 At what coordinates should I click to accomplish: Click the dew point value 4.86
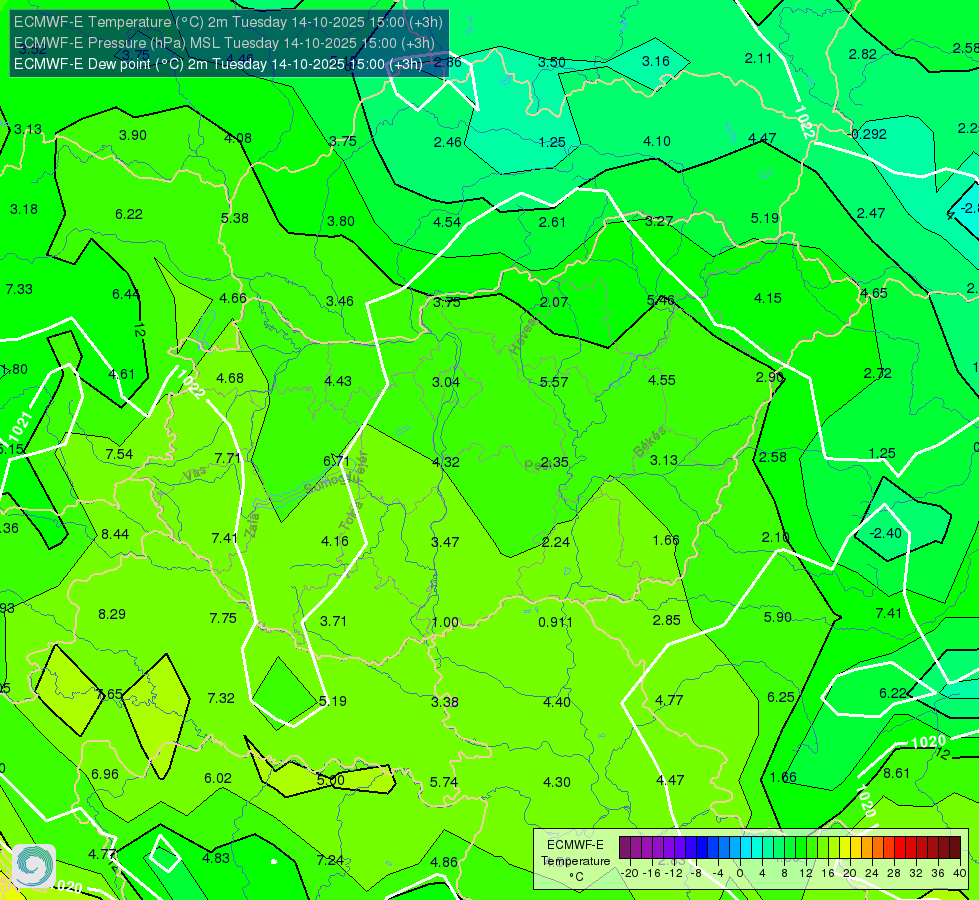pos(444,862)
